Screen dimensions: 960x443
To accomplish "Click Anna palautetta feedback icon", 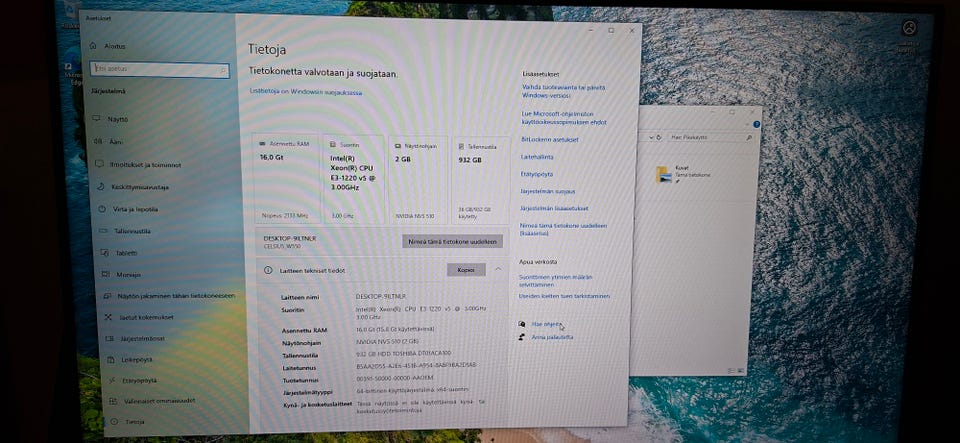I will tap(522, 337).
